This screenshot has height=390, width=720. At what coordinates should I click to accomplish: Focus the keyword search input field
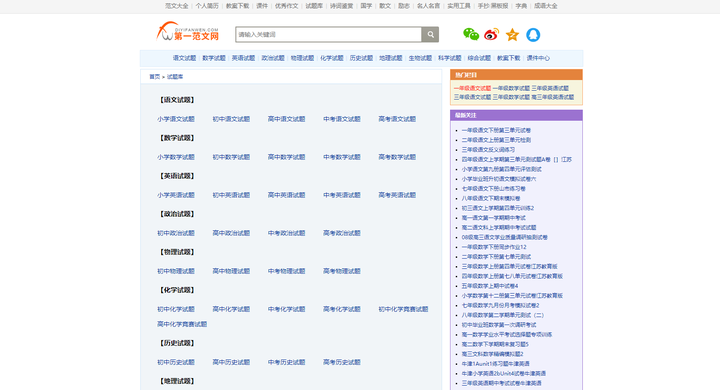[329, 34]
